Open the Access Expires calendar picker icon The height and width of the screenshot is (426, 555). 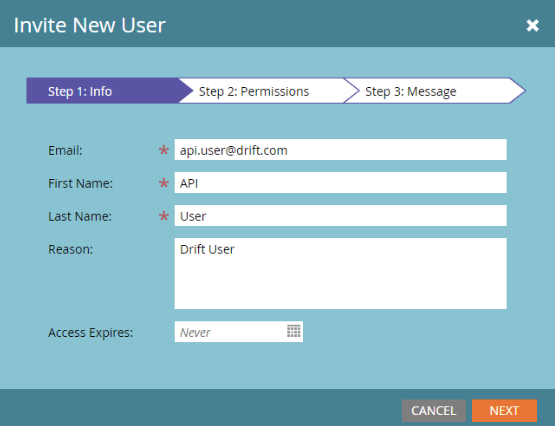coord(293,332)
